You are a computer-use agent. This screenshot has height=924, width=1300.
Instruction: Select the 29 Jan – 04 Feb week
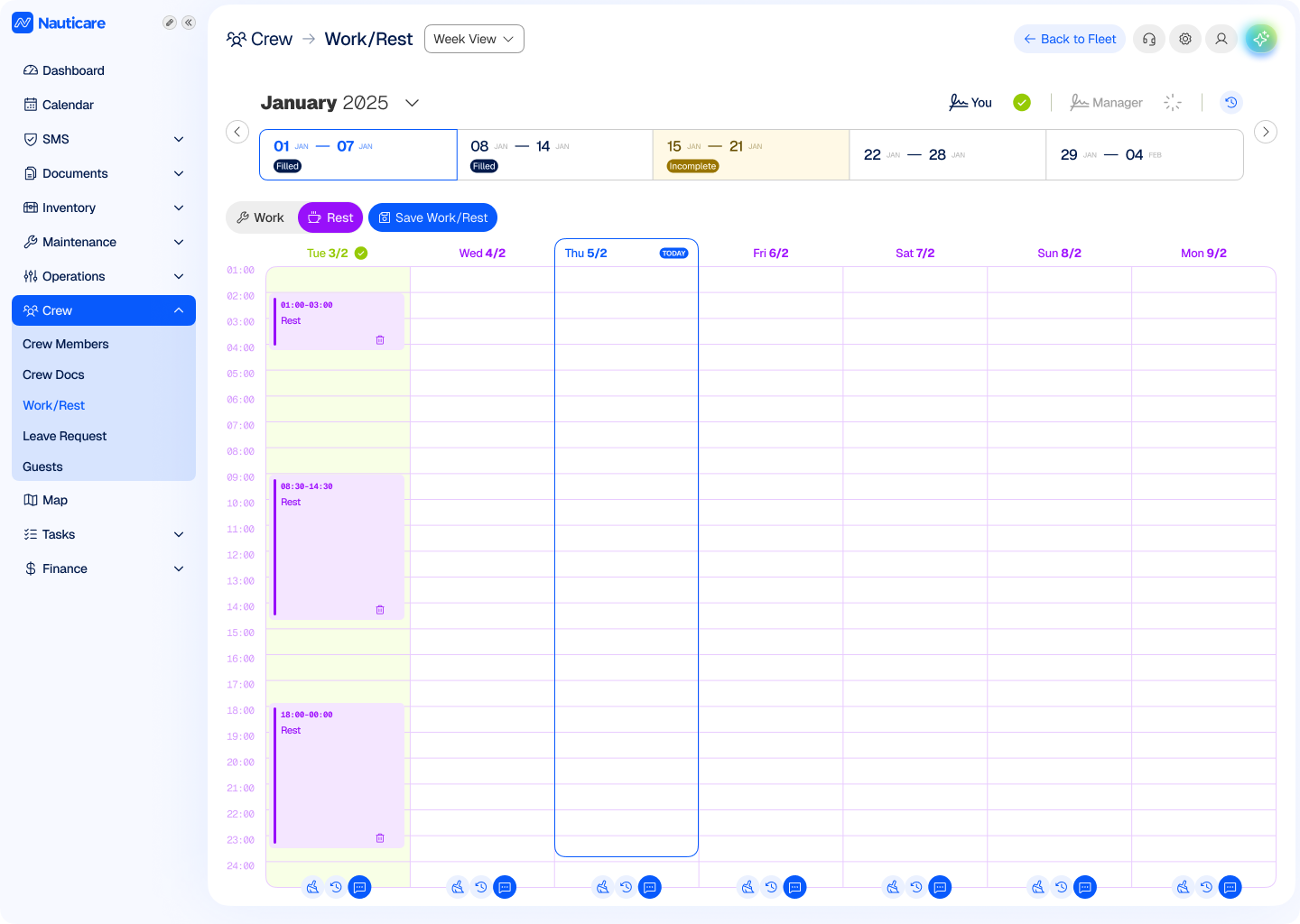point(1145,154)
